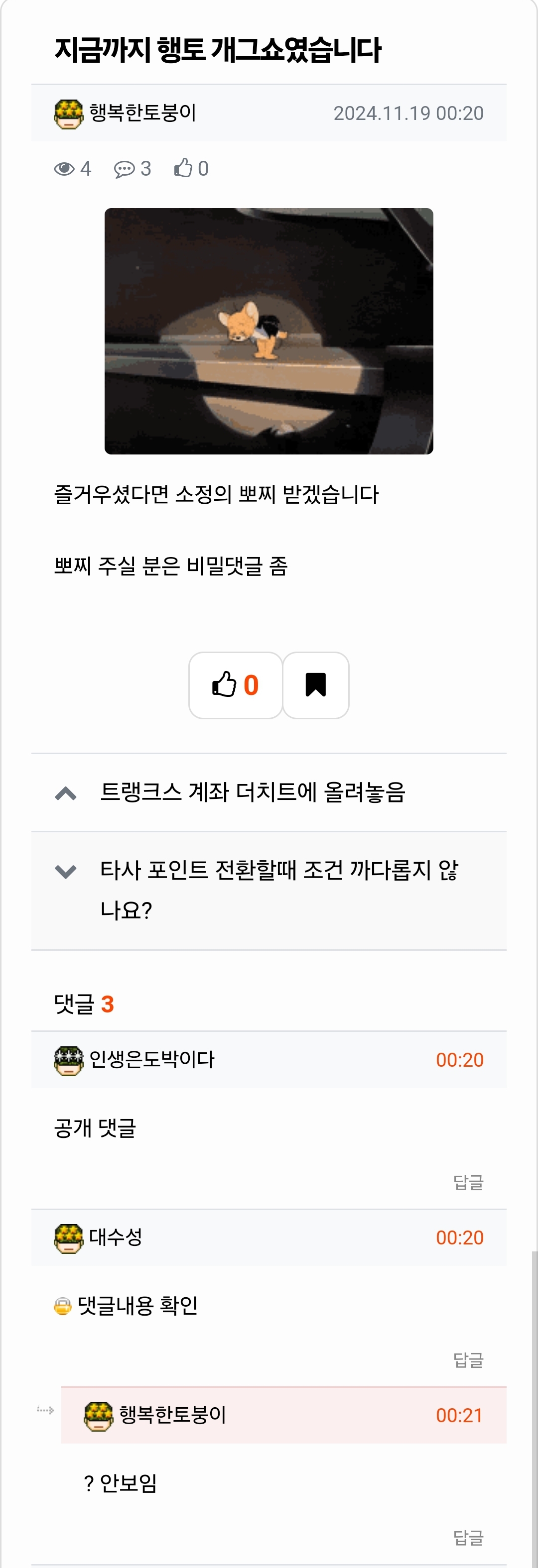Click the small thumbs-up icon under header
The width and height of the screenshot is (538, 1568).
coord(183,168)
